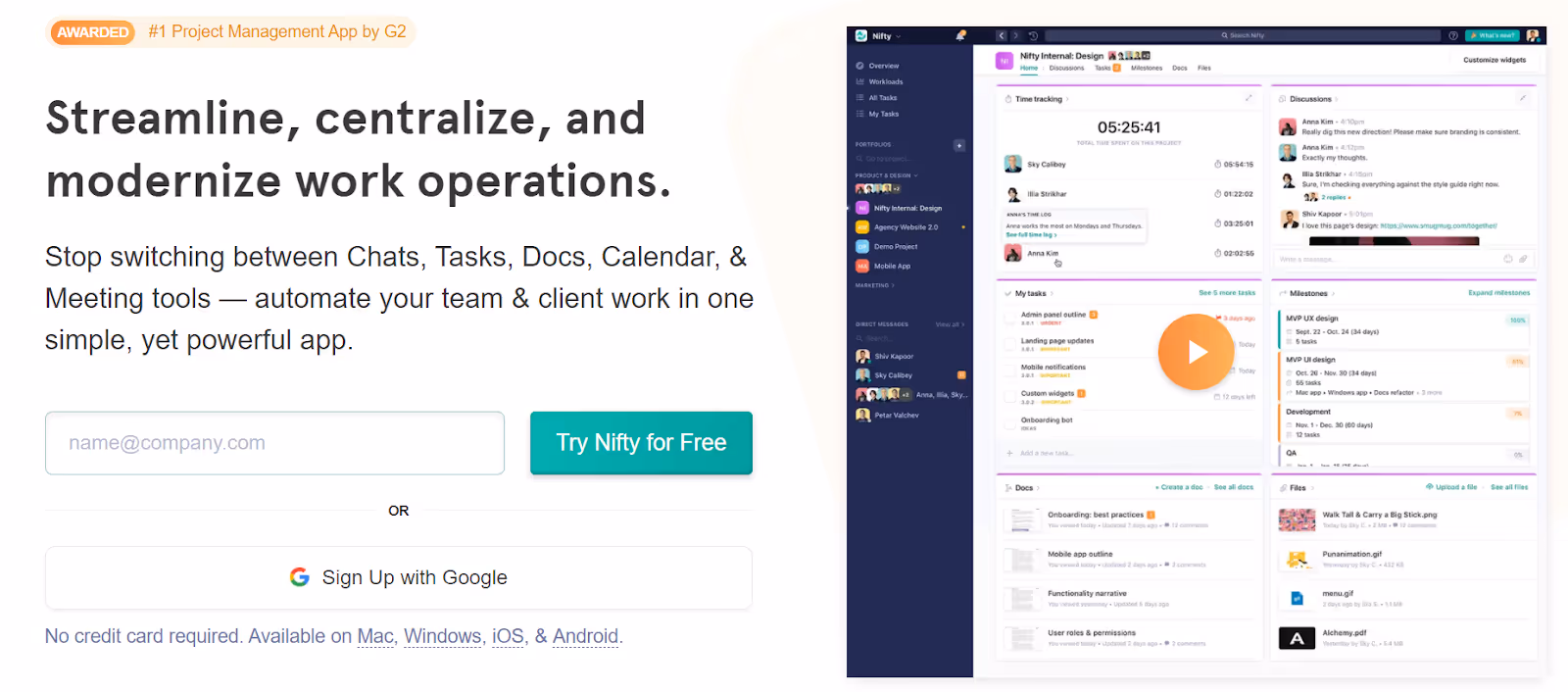Click the attachment paperclip in message box
This screenshot has height=692, width=1568.
1523,259
